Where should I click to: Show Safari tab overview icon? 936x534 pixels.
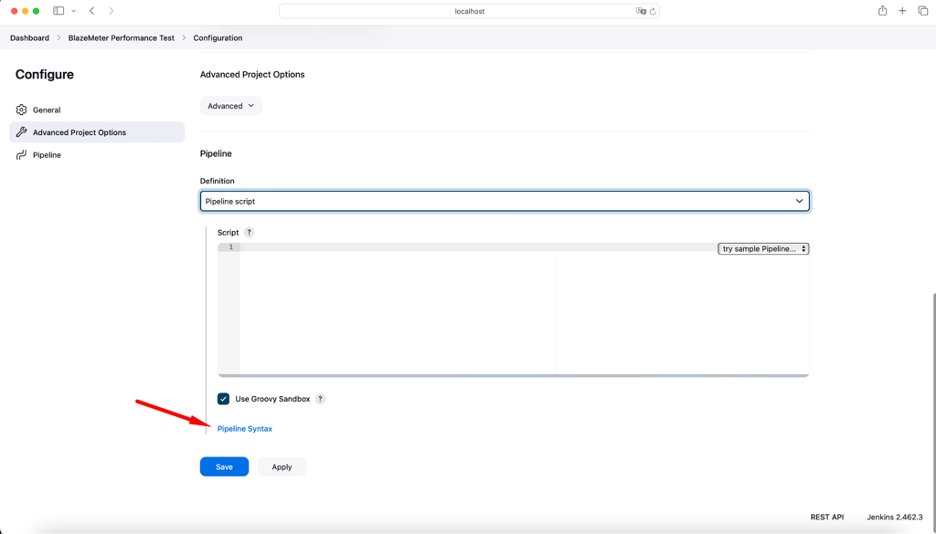pos(923,11)
